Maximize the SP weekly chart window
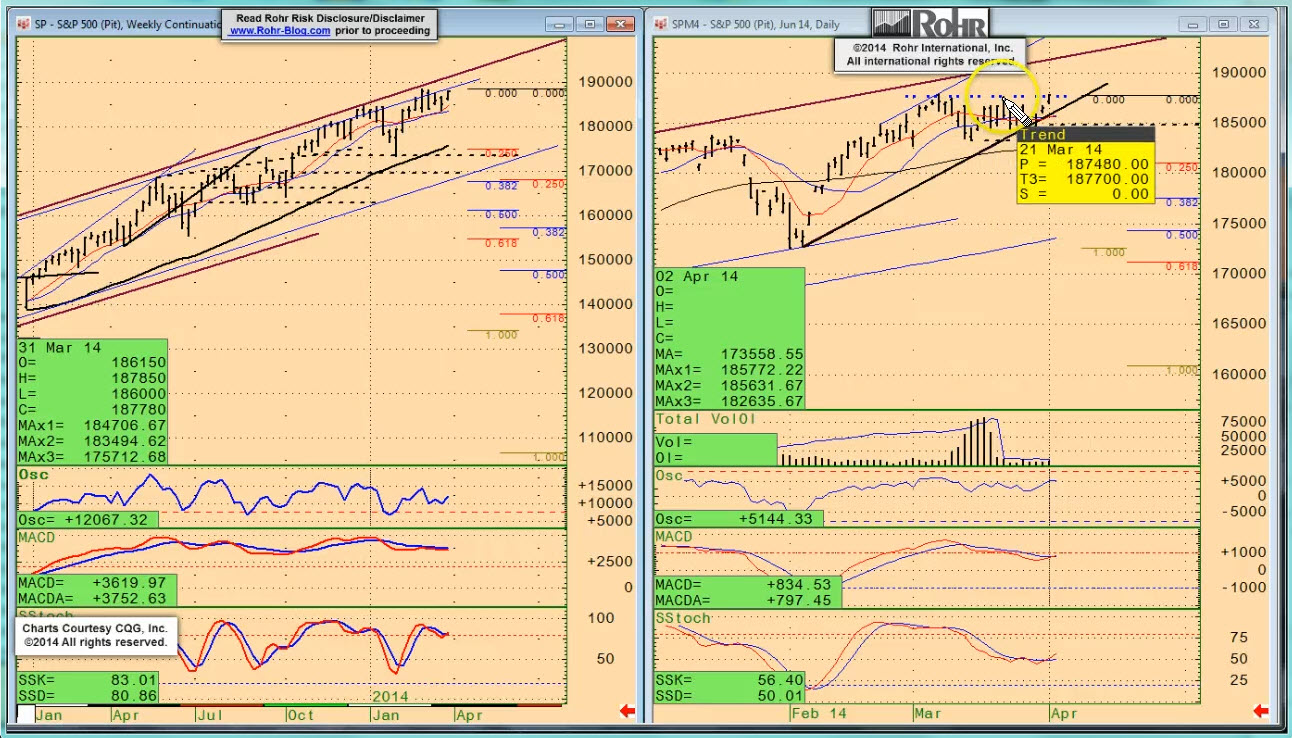Image resolution: width=1292 pixels, height=738 pixels. click(589, 24)
